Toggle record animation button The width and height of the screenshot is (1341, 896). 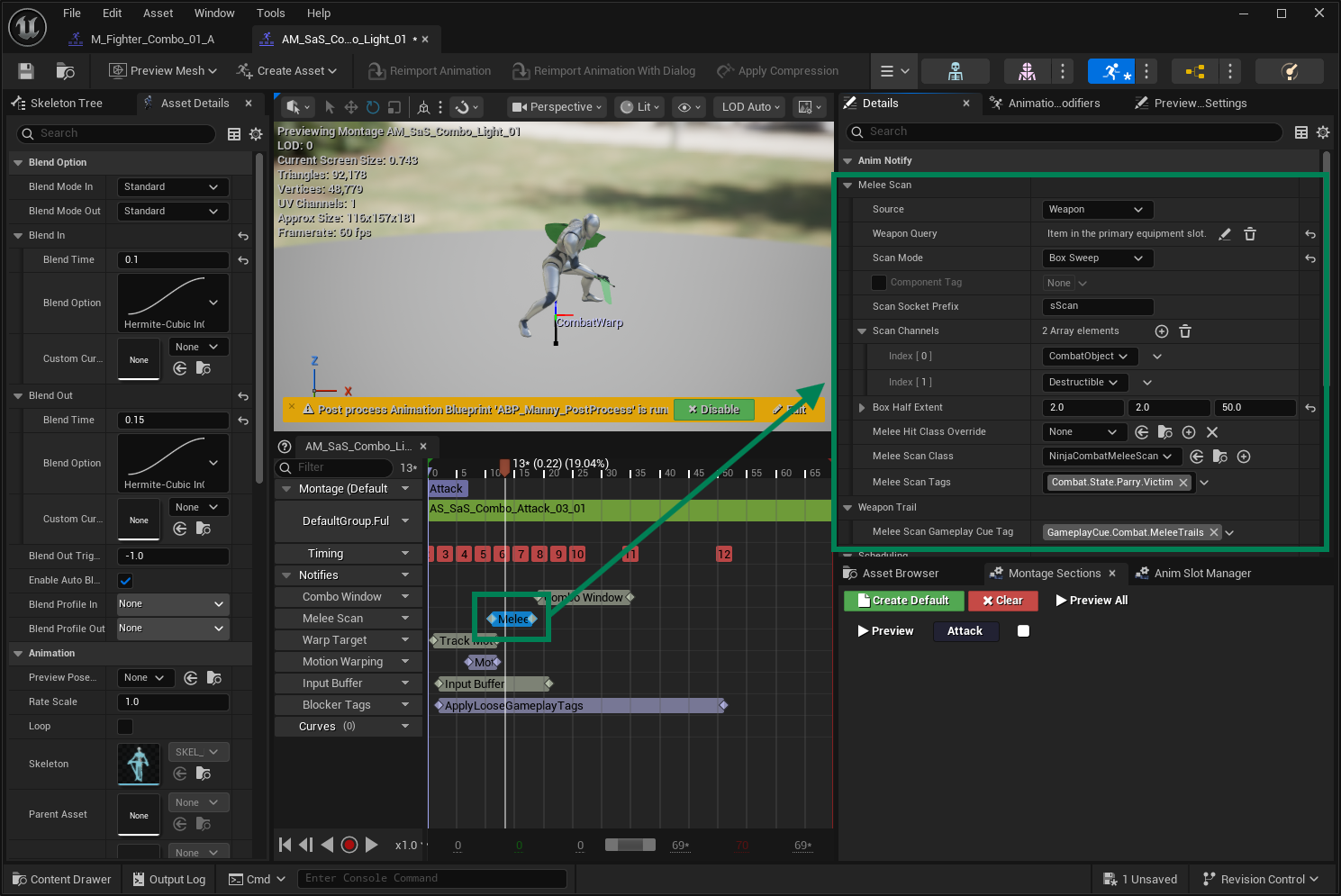coord(349,845)
